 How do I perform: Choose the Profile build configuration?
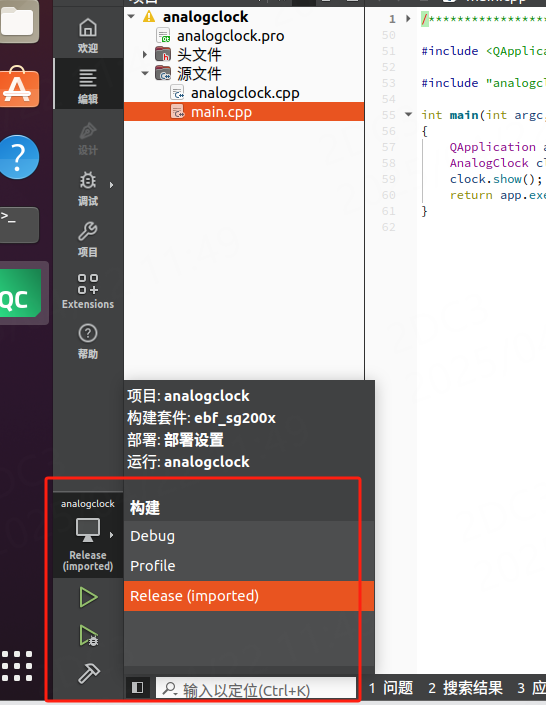tap(249, 566)
